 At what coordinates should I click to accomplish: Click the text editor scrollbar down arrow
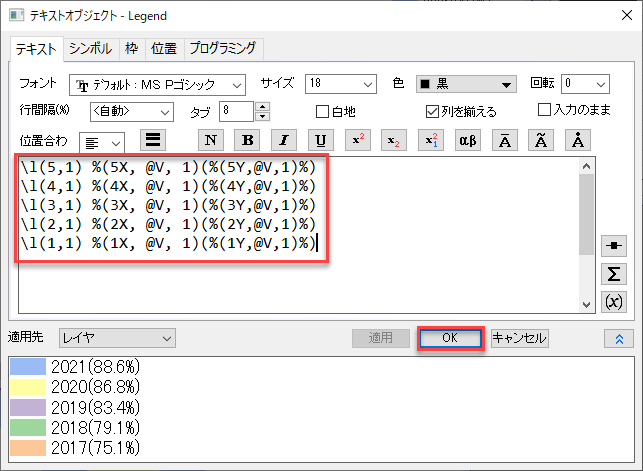pos(586,305)
